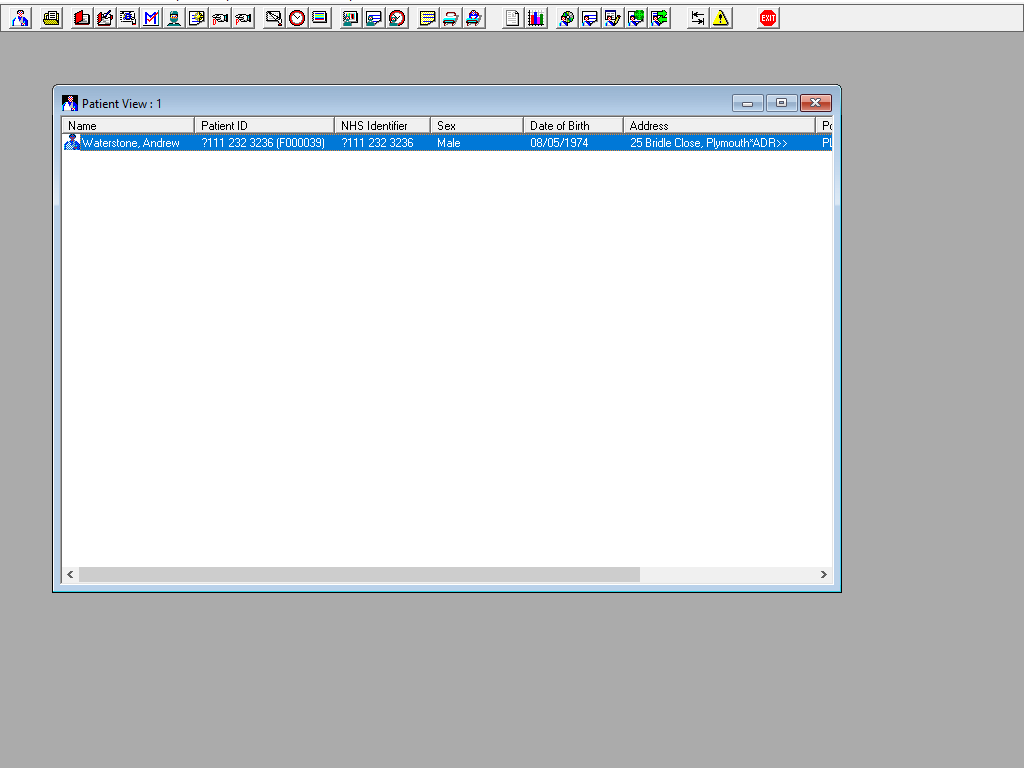Select patient Waterstone, Andrew

click(131, 143)
